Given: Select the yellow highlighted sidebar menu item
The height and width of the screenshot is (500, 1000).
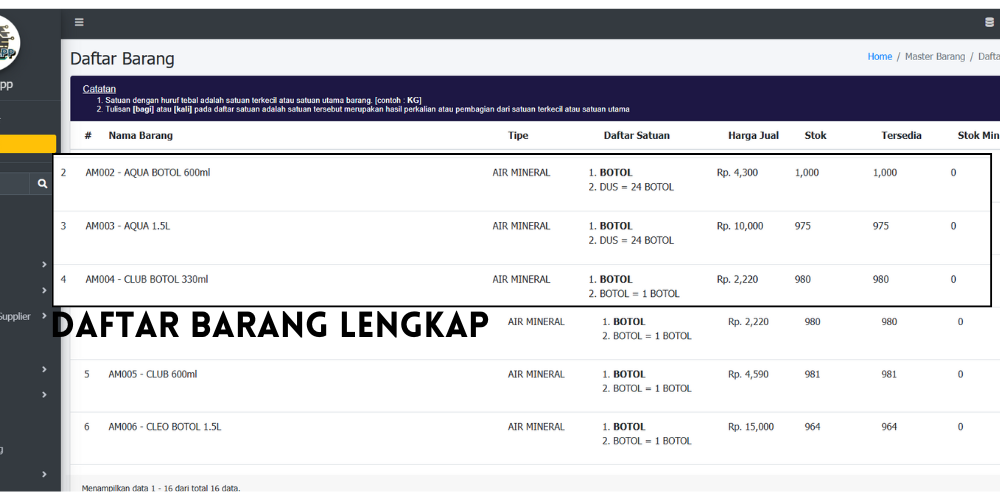Looking at the screenshot, I should coord(27,144).
